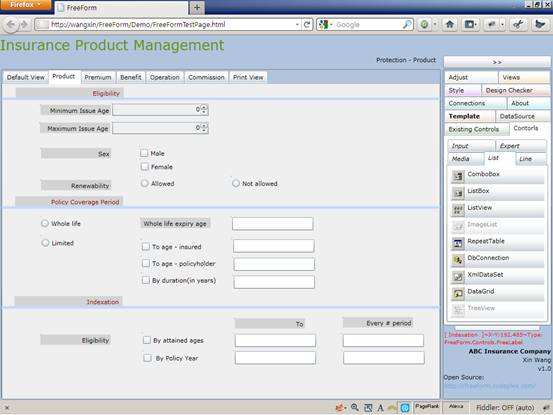Viewport: 553px width, 415px height.
Task: Increase Minimum Issue Age stepper
Action: (204, 107)
